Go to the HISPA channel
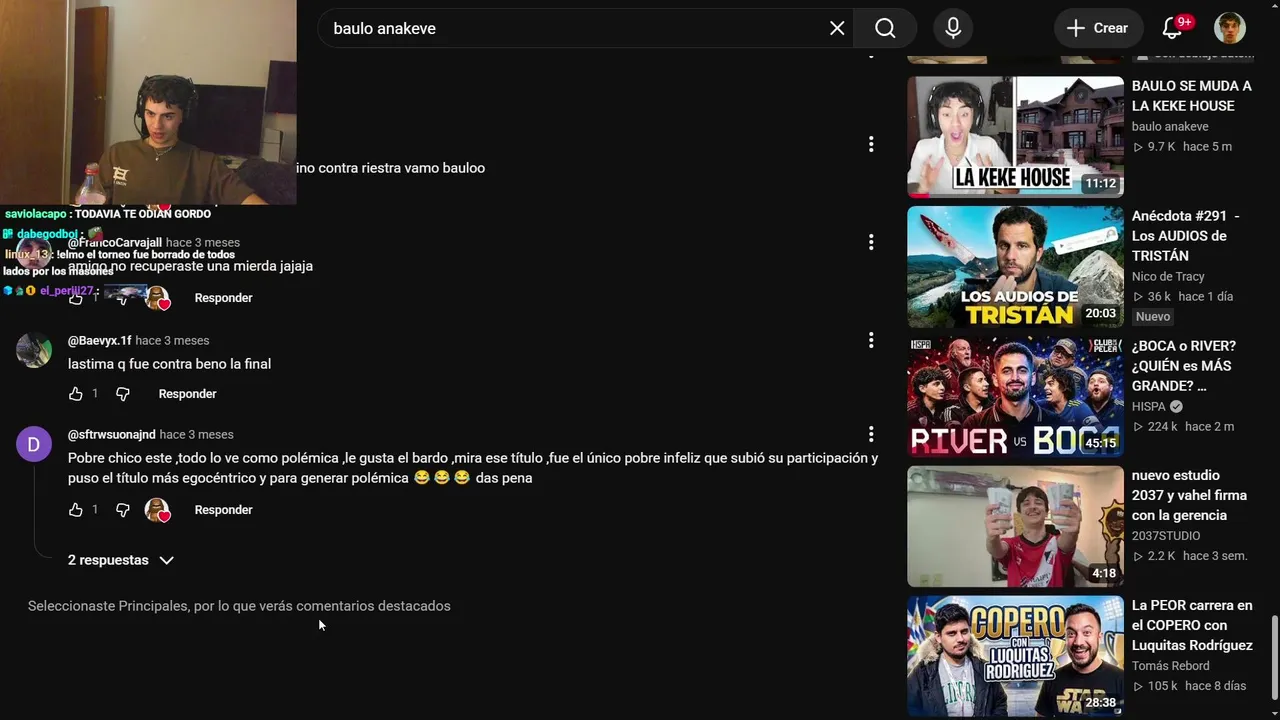The image size is (1280, 720). tap(1149, 407)
